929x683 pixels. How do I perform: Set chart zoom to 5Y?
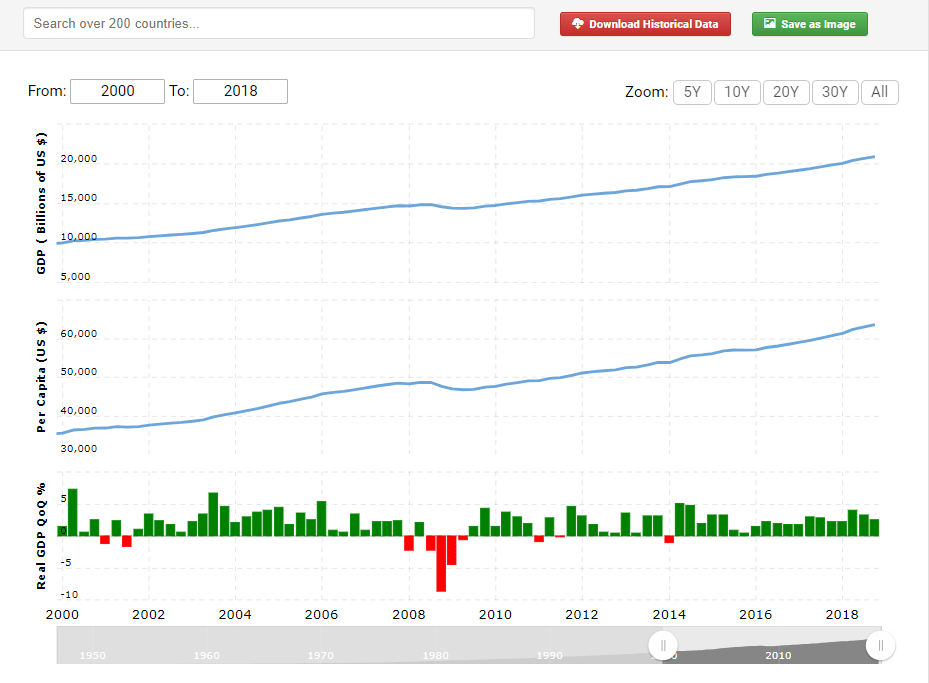[x=691, y=92]
